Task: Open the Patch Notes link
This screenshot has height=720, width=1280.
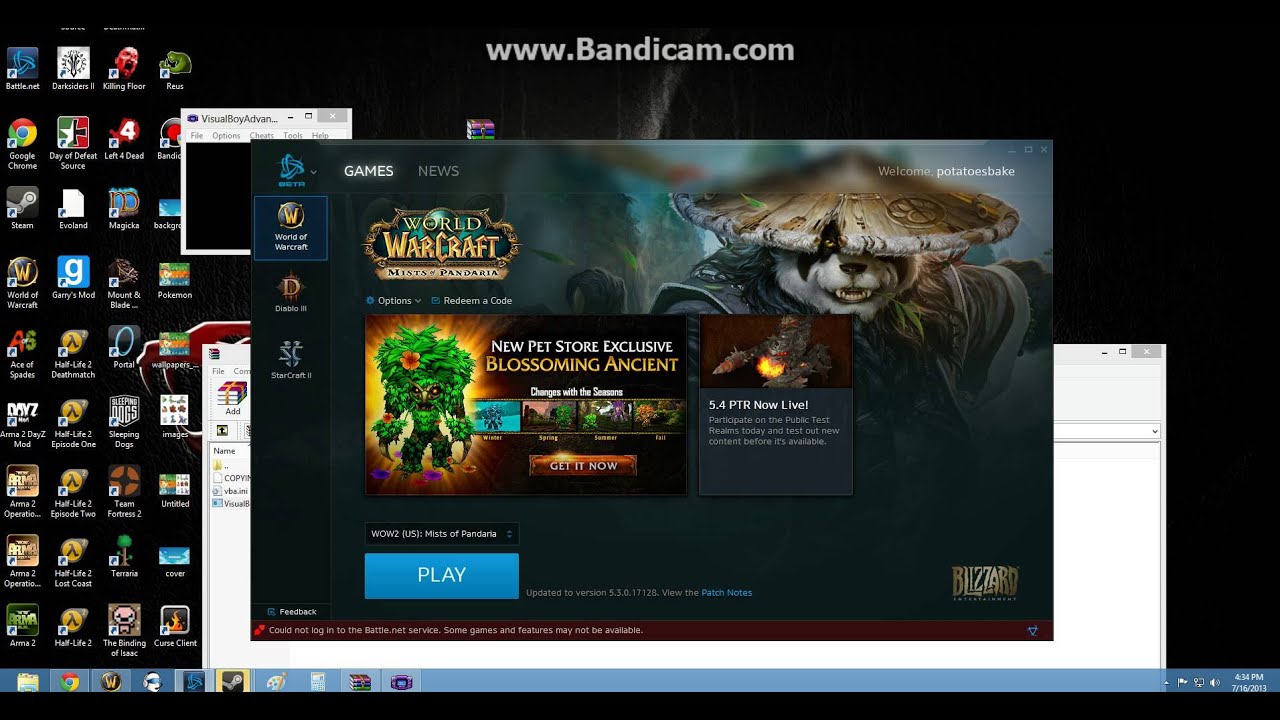Action: click(726, 592)
